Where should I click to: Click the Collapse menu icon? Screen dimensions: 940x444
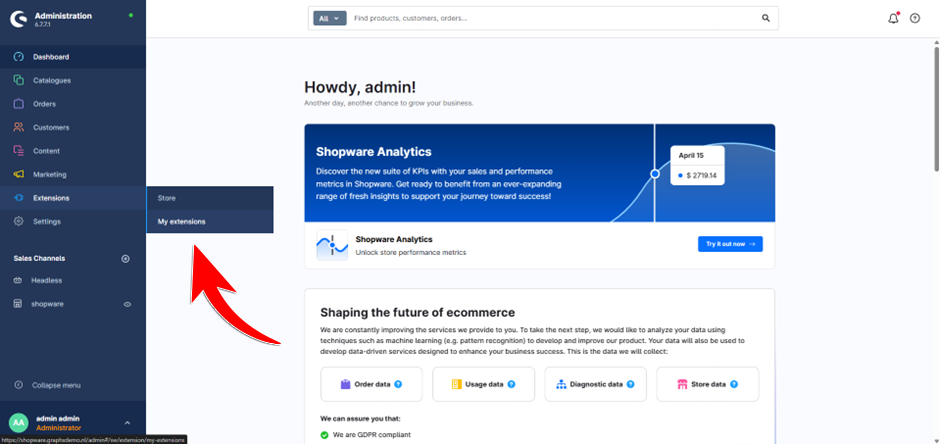pyautogui.click(x=18, y=385)
